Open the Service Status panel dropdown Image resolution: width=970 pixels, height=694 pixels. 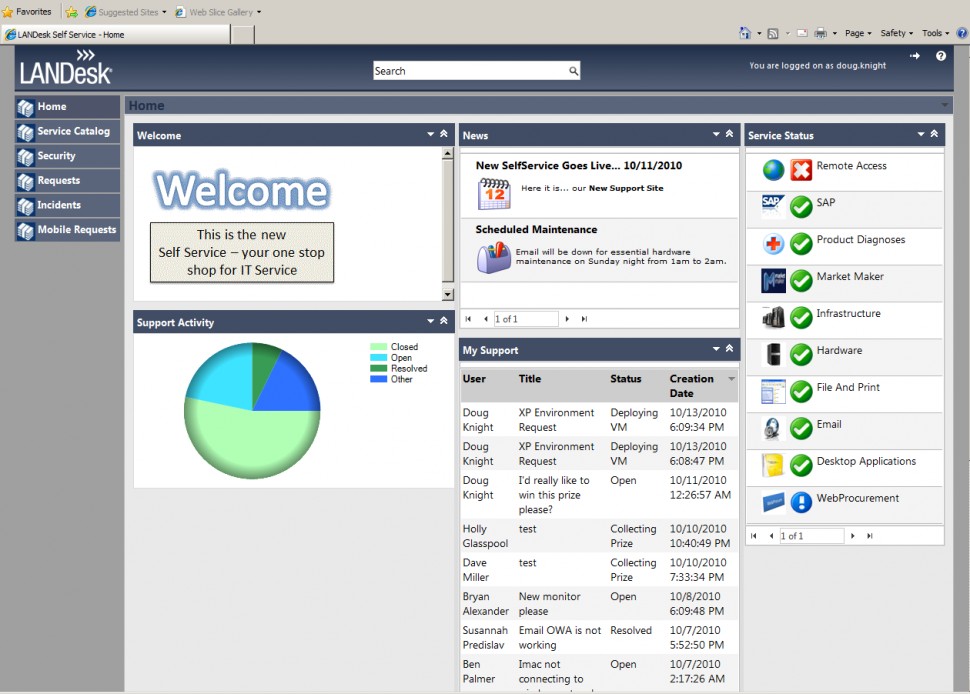point(921,134)
